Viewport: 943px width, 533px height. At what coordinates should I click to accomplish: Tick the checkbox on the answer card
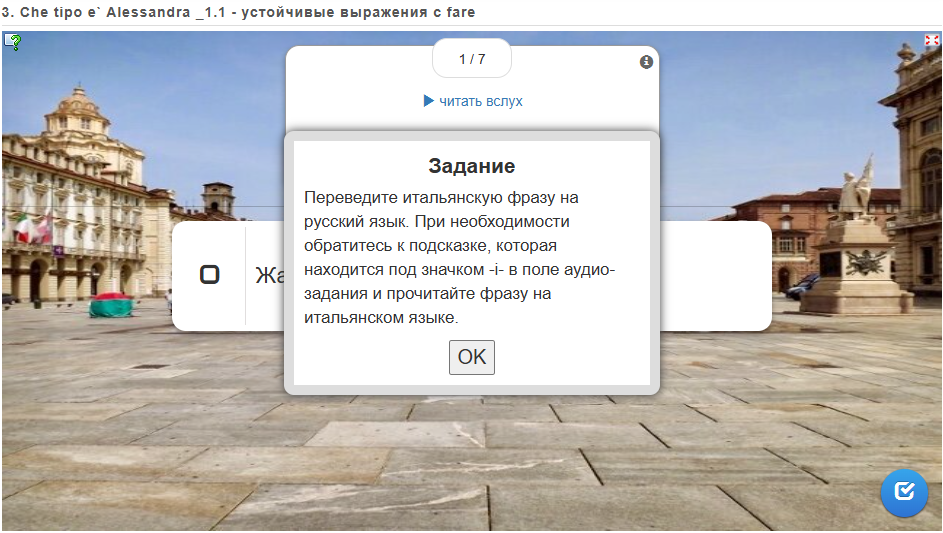(x=209, y=275)
